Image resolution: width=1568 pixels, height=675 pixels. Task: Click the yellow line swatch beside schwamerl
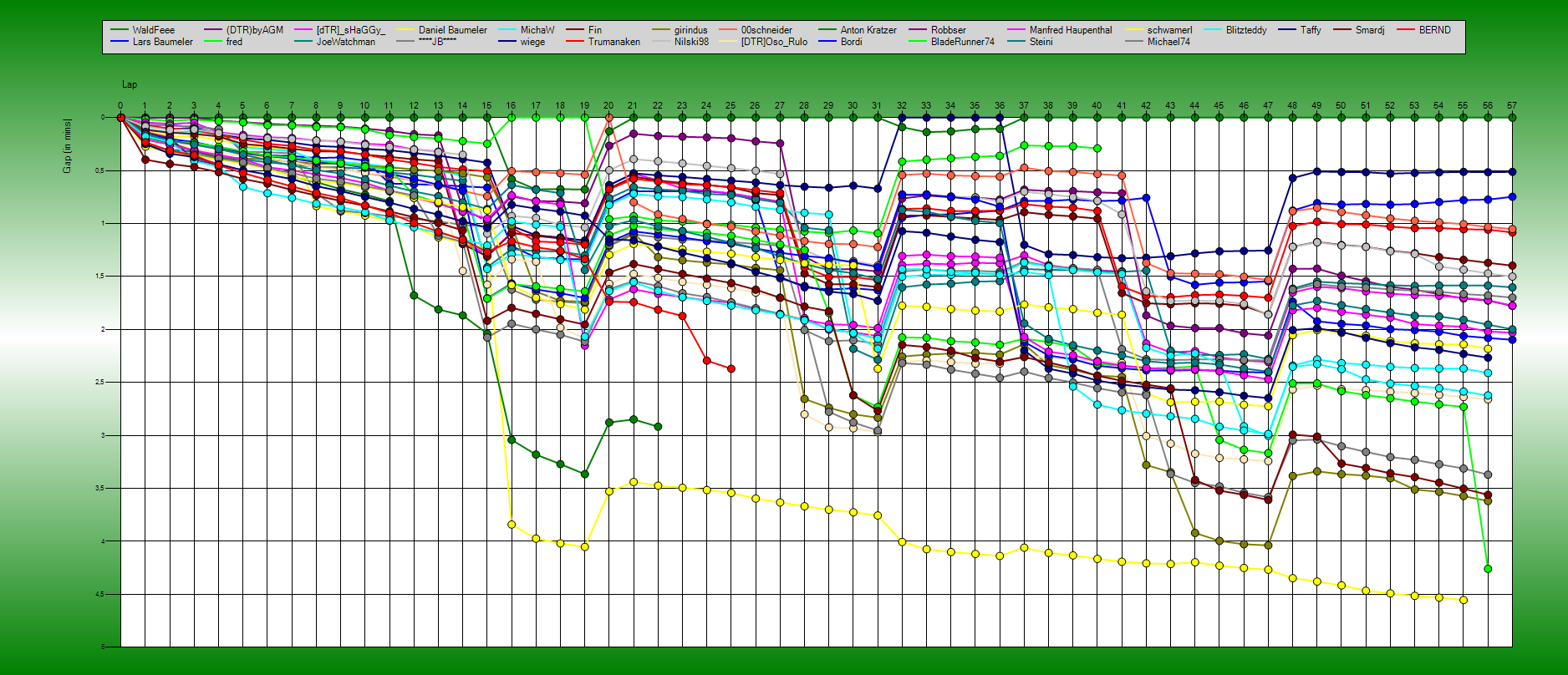[x=1134, y=30]
